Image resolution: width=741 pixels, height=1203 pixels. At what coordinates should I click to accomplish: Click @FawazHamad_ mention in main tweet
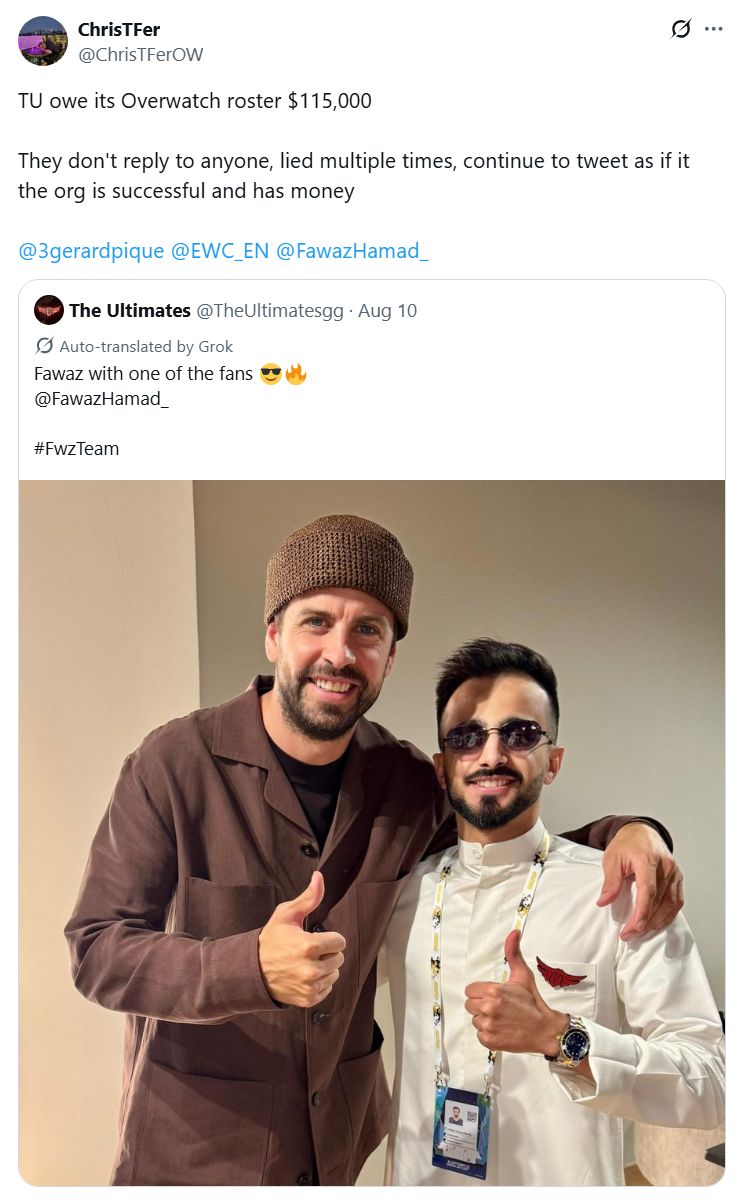[x=352, y=250]
